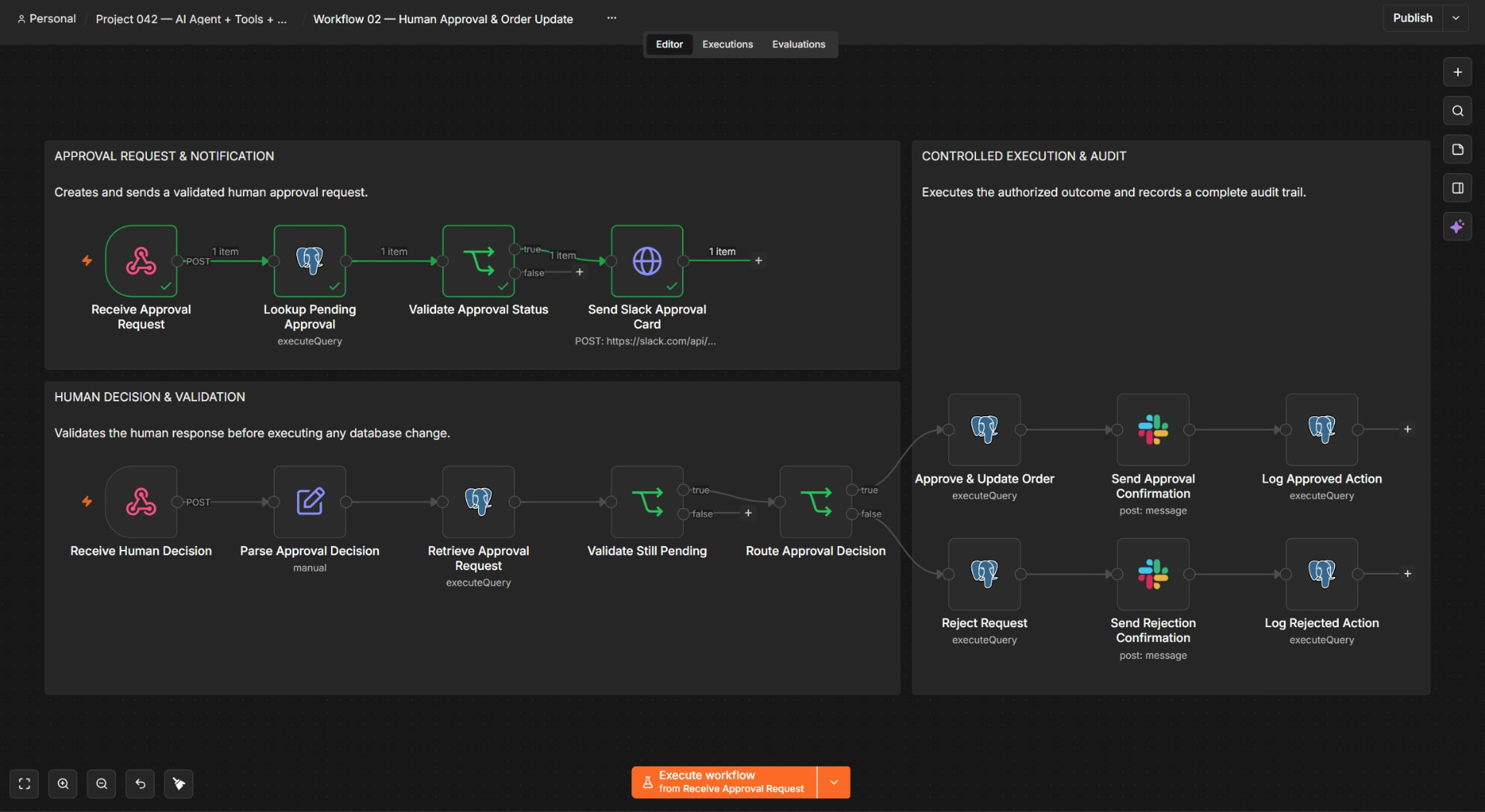Image resolution: width=1485 pixels, height=812 pixels.
Task: Toggle the side panel view
Action: (x=1457, y=188)
